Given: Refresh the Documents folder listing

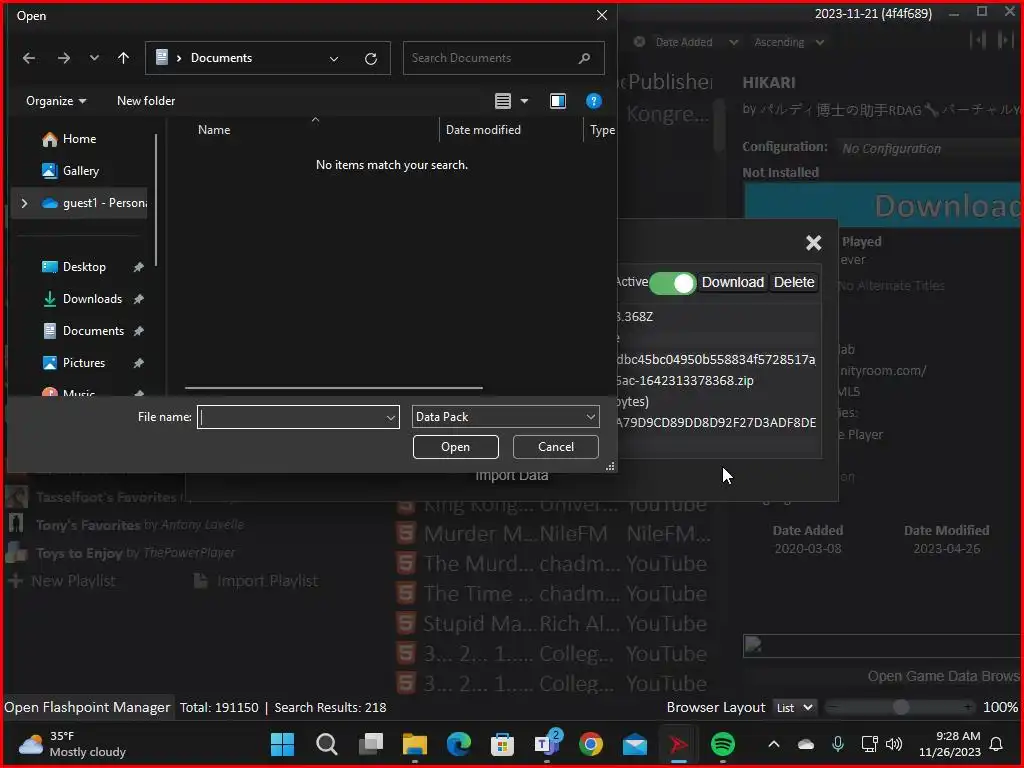Looking at the screenshot, I should [371, 59].
